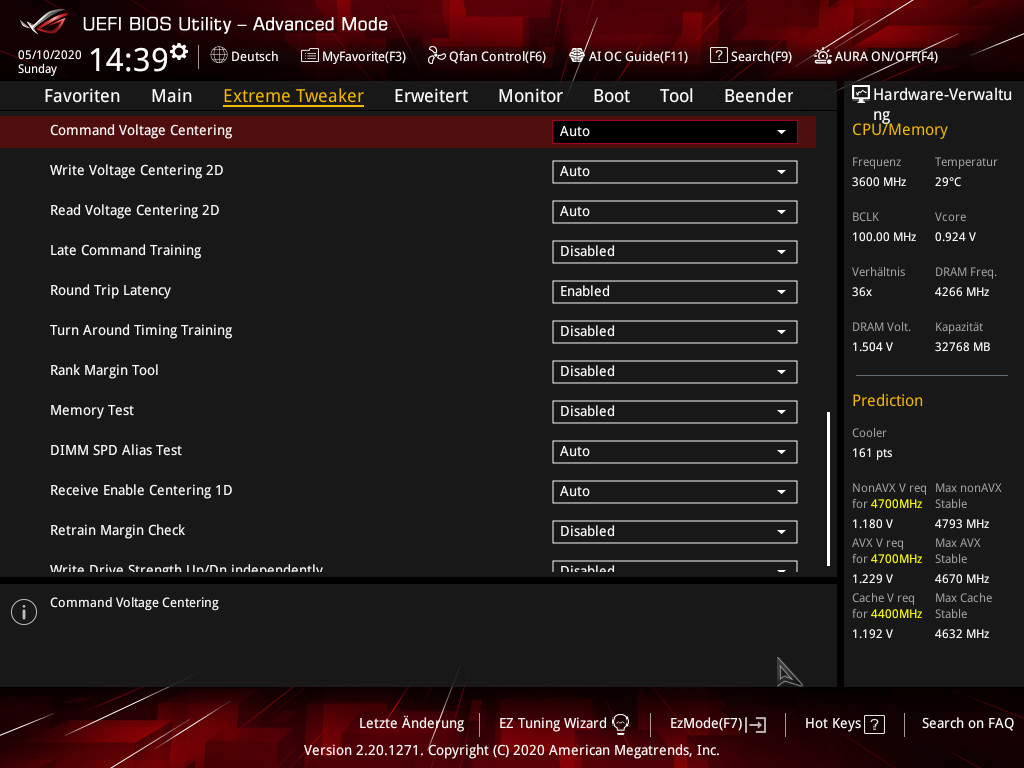Image resolution: width=1024 pixels, height=768 pixels.
Task: Click the Search question mark icon
Action: (x=718, y=56)
